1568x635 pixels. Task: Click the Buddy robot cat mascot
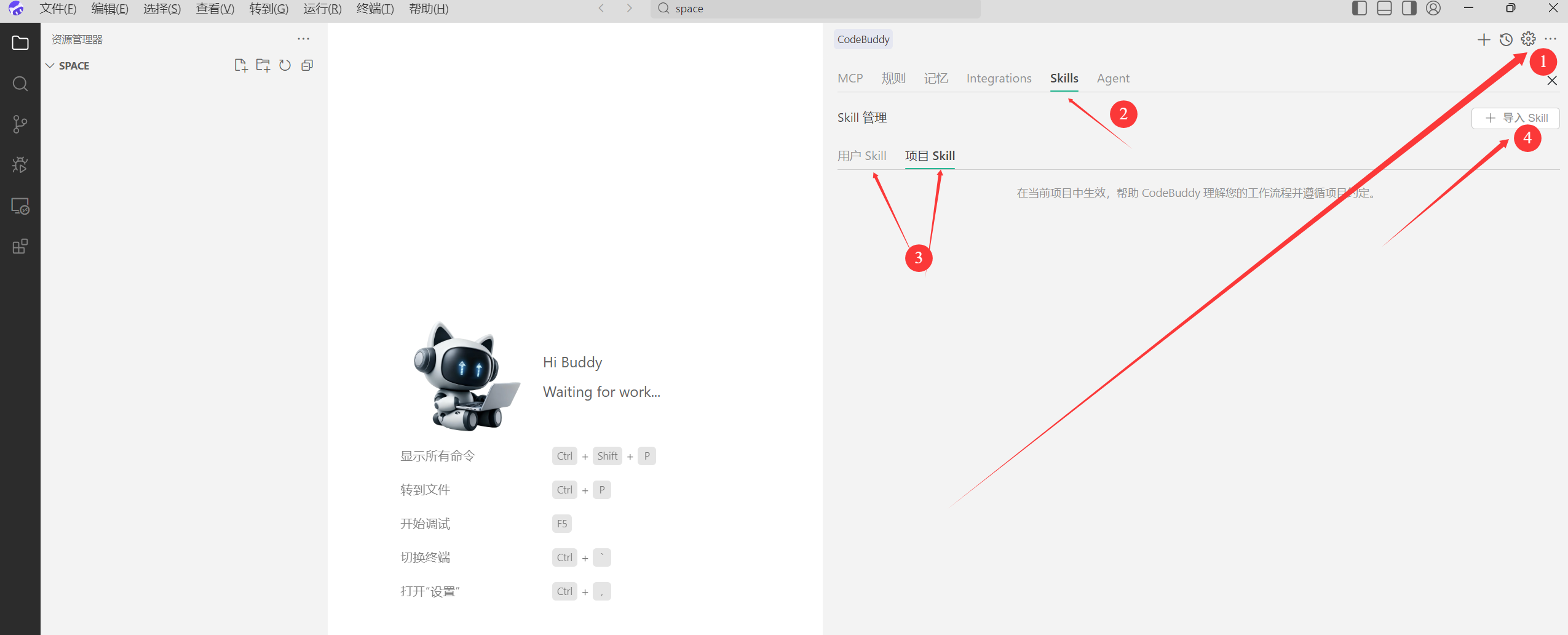[467, 376]
